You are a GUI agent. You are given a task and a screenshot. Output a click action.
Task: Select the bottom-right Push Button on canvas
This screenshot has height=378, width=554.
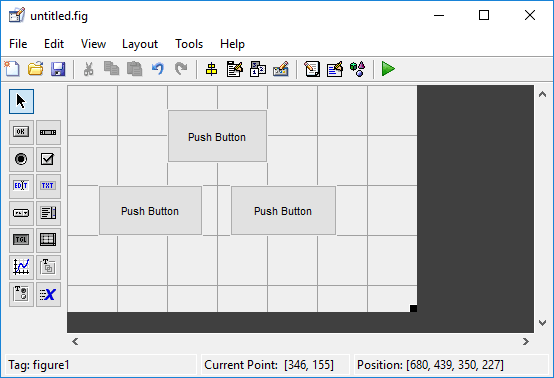[283, 211]
